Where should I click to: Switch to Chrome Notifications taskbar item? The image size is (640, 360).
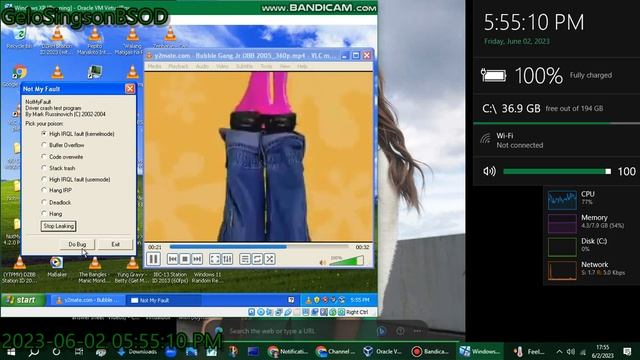288,351
